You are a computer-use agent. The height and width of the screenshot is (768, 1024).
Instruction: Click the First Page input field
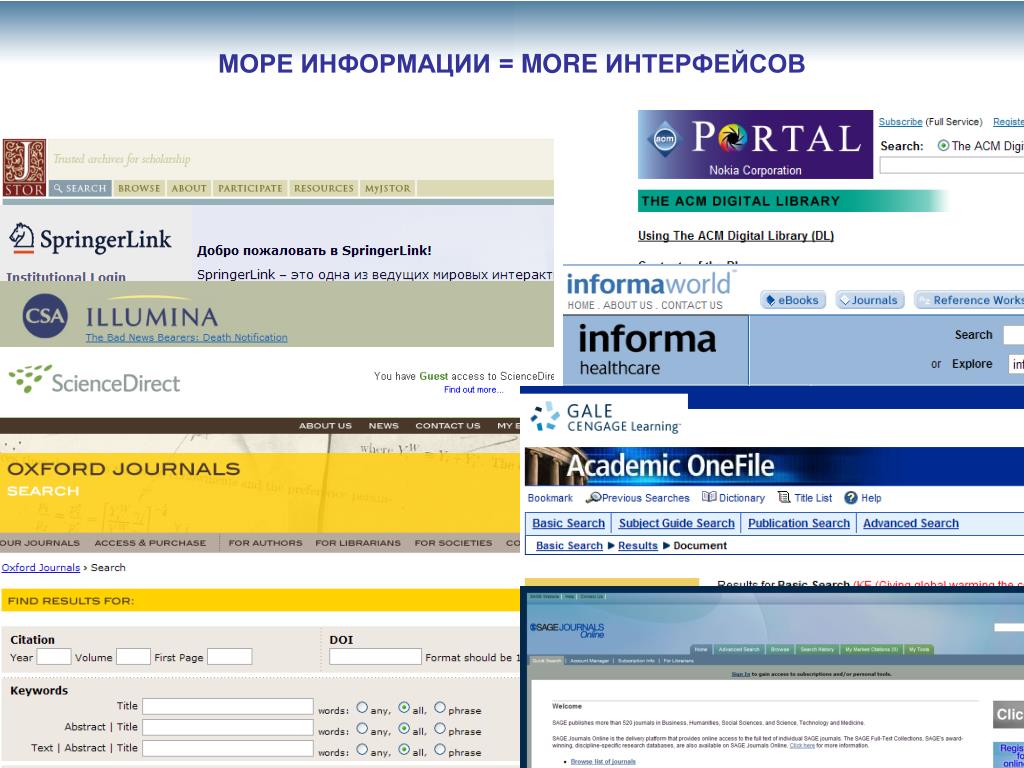229,657
